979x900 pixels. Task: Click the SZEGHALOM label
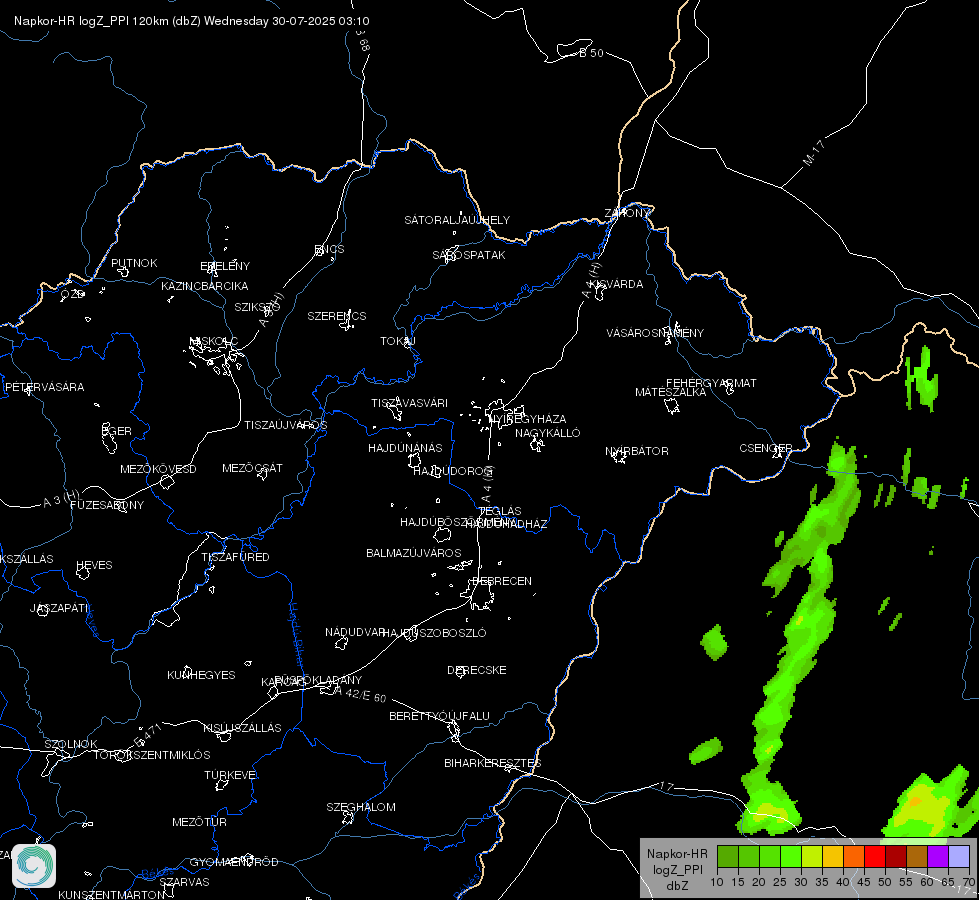point(361,807)
